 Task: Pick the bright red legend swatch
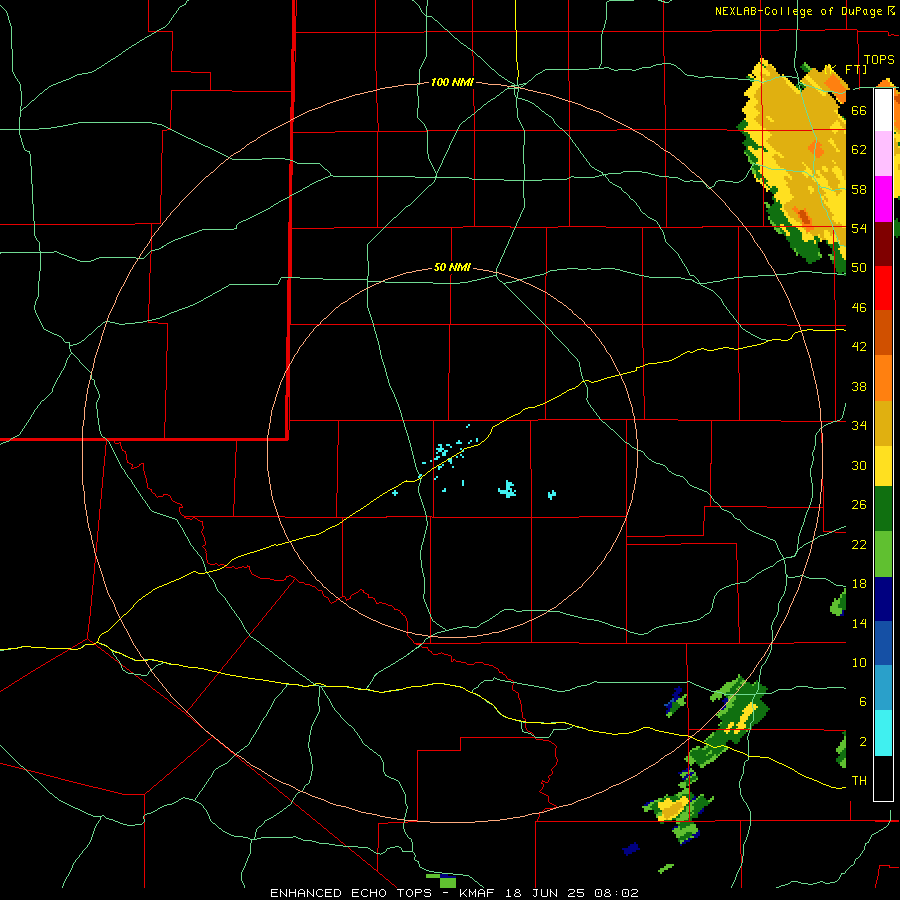[x=883, y=288]
